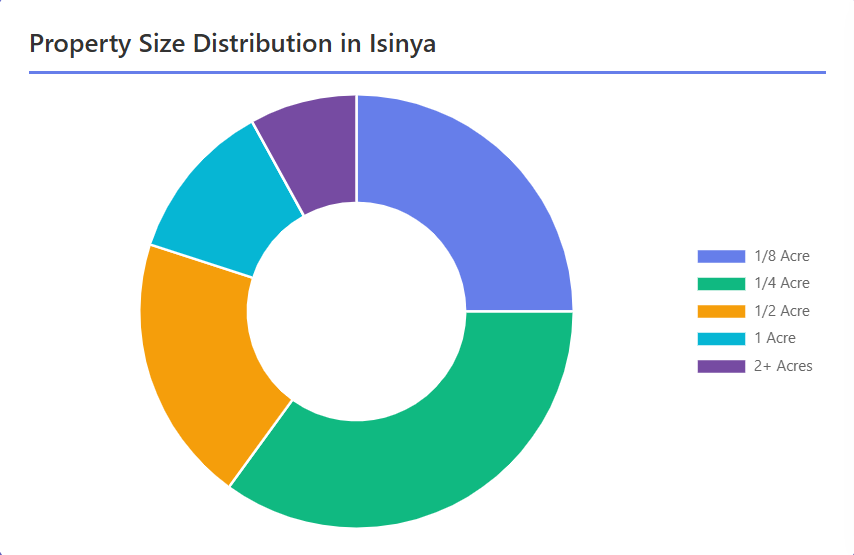
Task: Click the purple legend swatch for 2+ Acres
Action: pyautogui.click(x=721, y=366)
